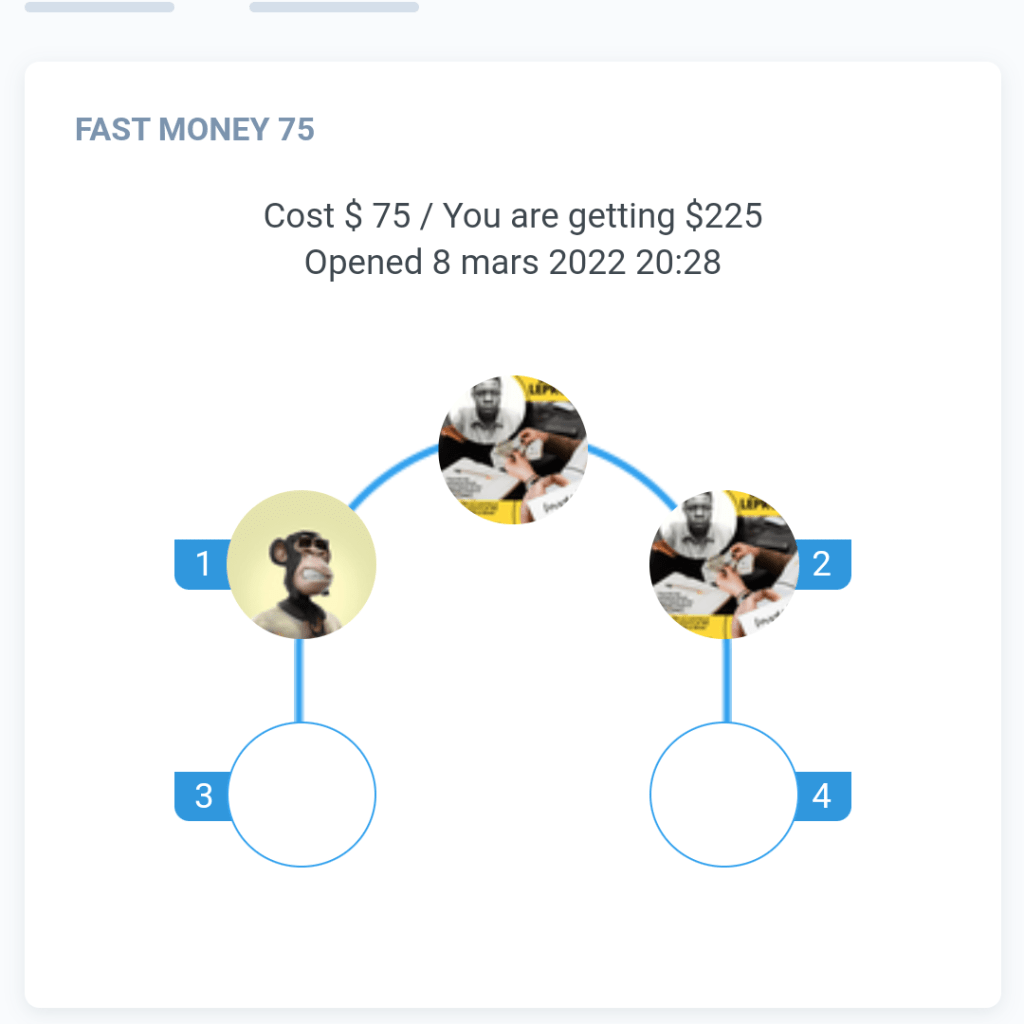Click the empty circle for slot 4
1024x1024 pixels.
click(x=723, y=795)
